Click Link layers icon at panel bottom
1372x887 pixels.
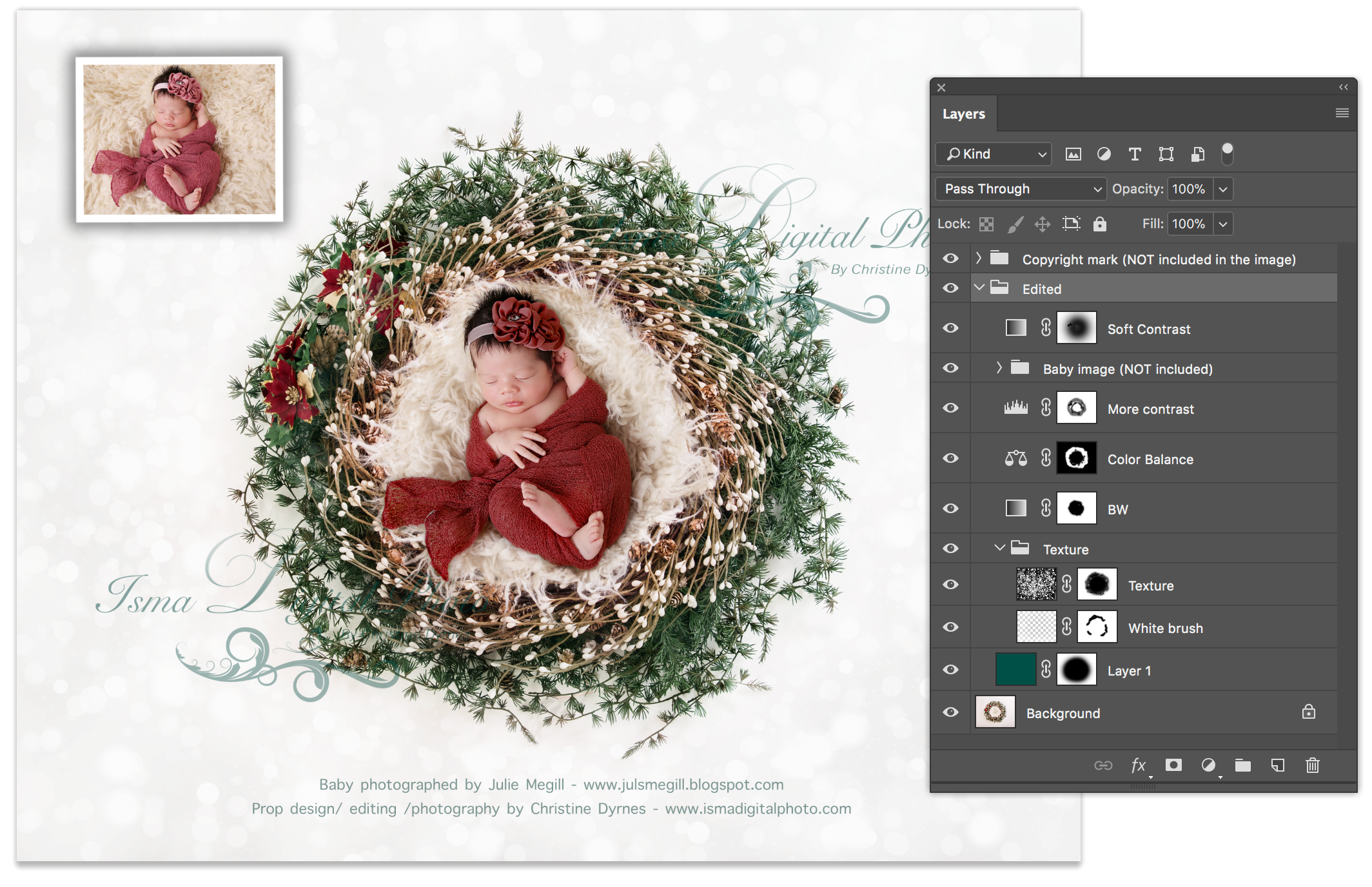coord(1103,765)
